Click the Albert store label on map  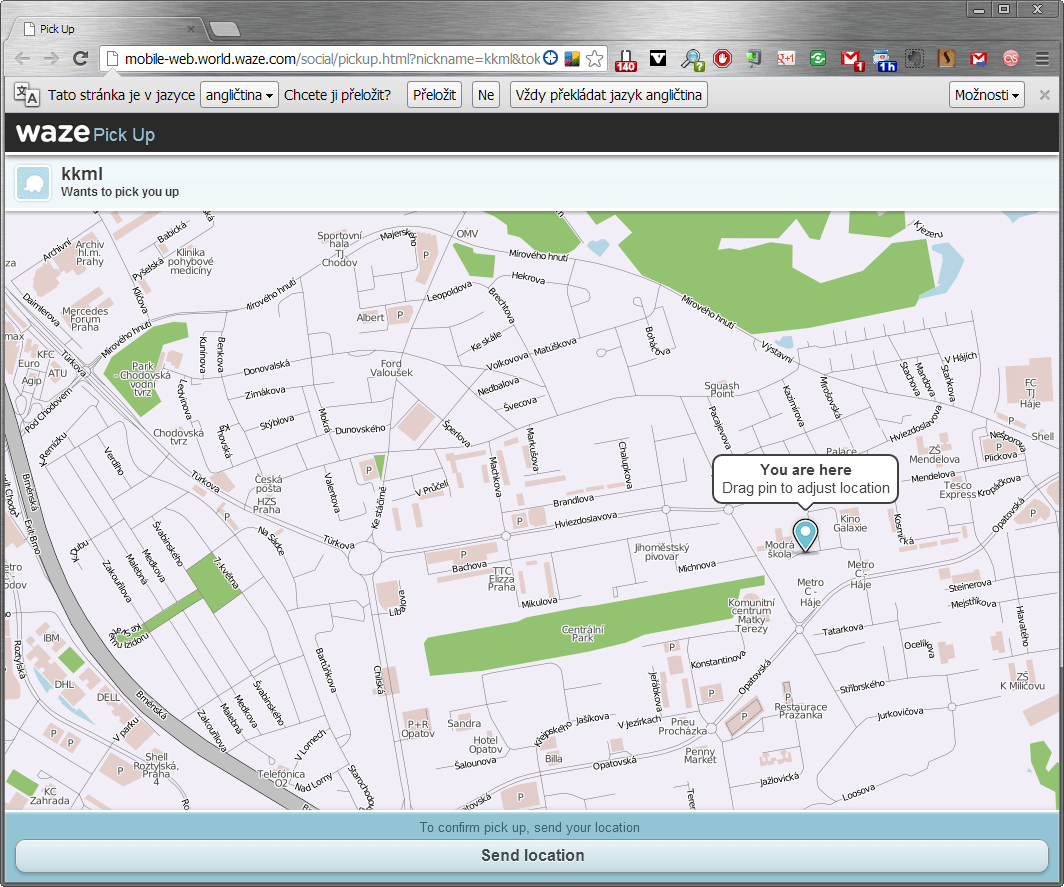click(370, 317)
